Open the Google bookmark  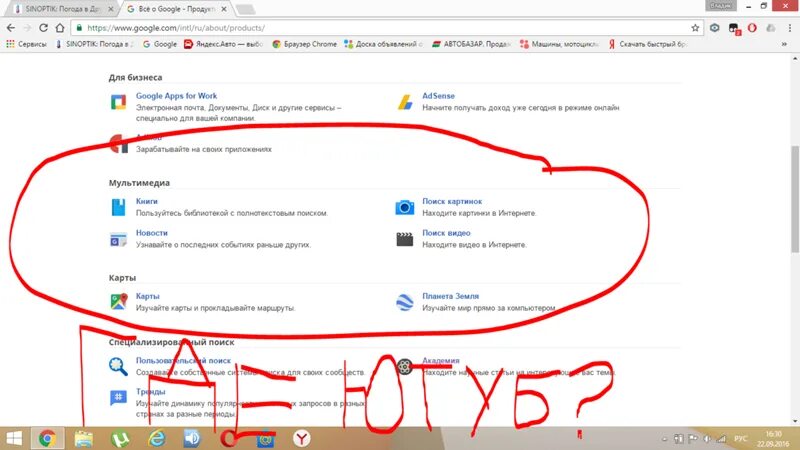coord(160,44)
